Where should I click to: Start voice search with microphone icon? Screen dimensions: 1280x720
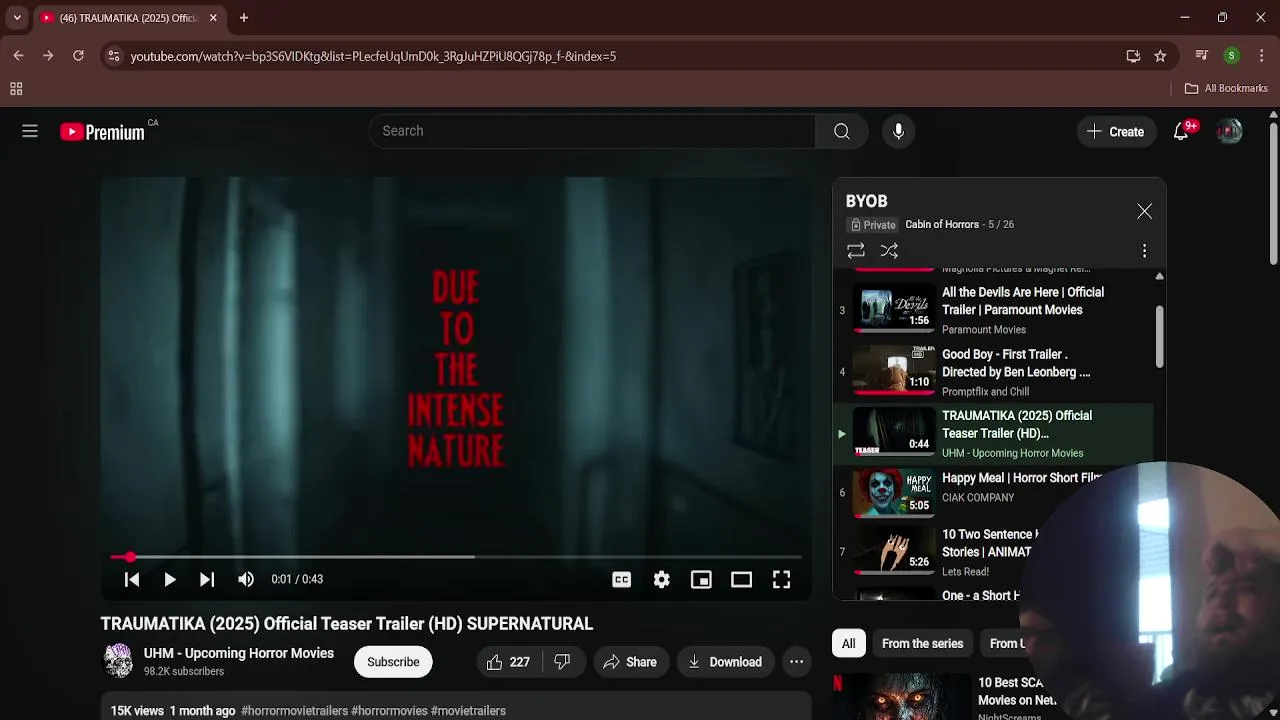898,131
